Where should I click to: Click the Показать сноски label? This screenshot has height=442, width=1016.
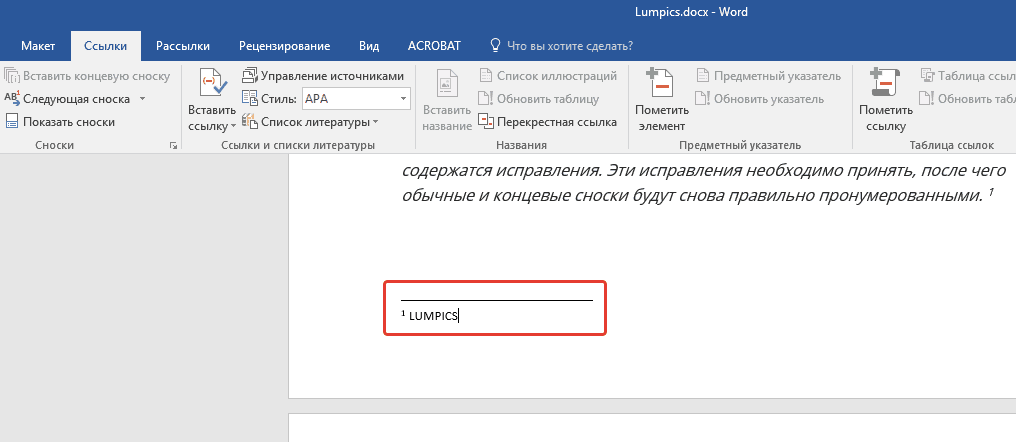tap(69, 122)
